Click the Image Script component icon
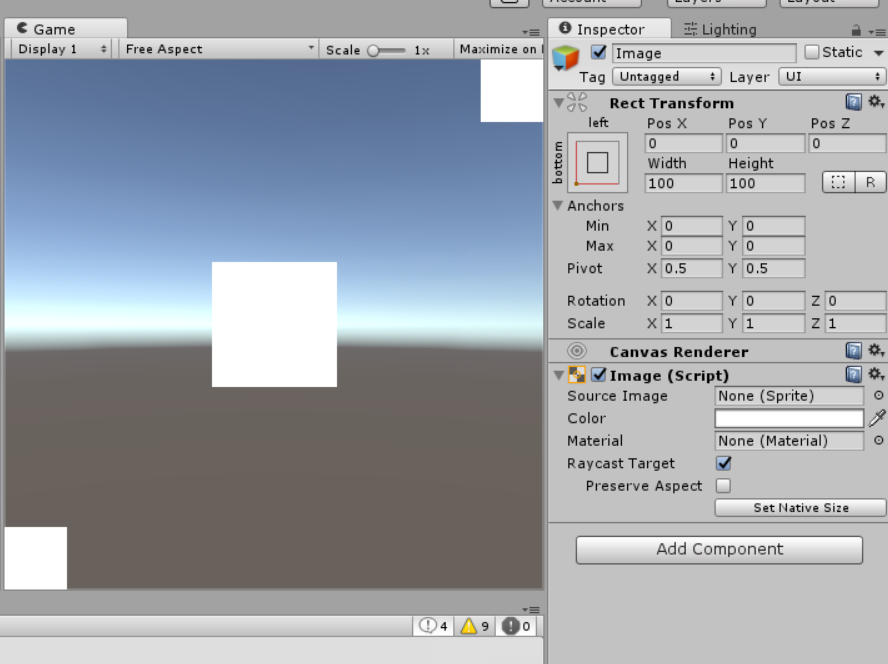This screenshot has height=664, width=888. click(577, 374)
